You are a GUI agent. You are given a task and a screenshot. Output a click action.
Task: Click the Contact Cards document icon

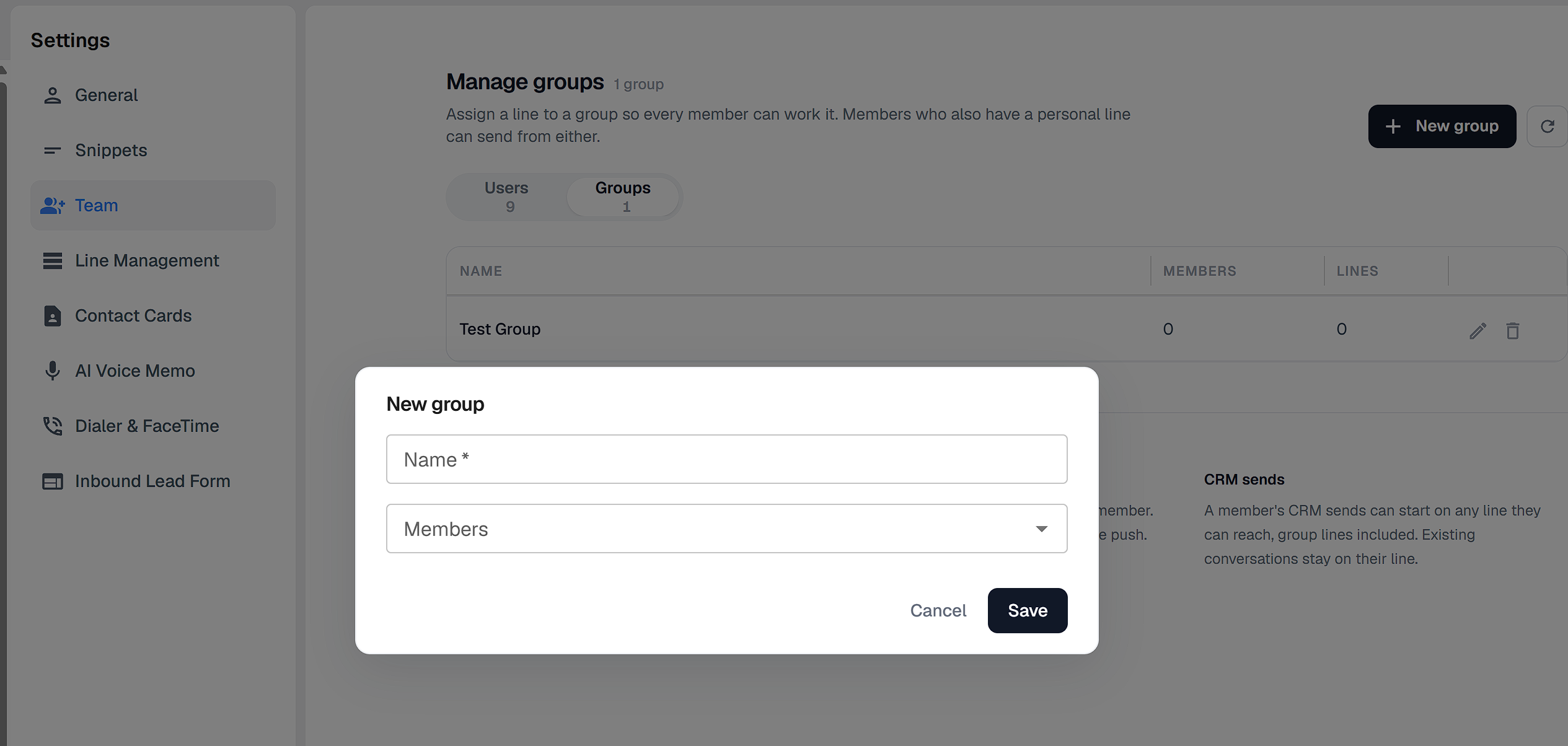[x=53, y=316]
